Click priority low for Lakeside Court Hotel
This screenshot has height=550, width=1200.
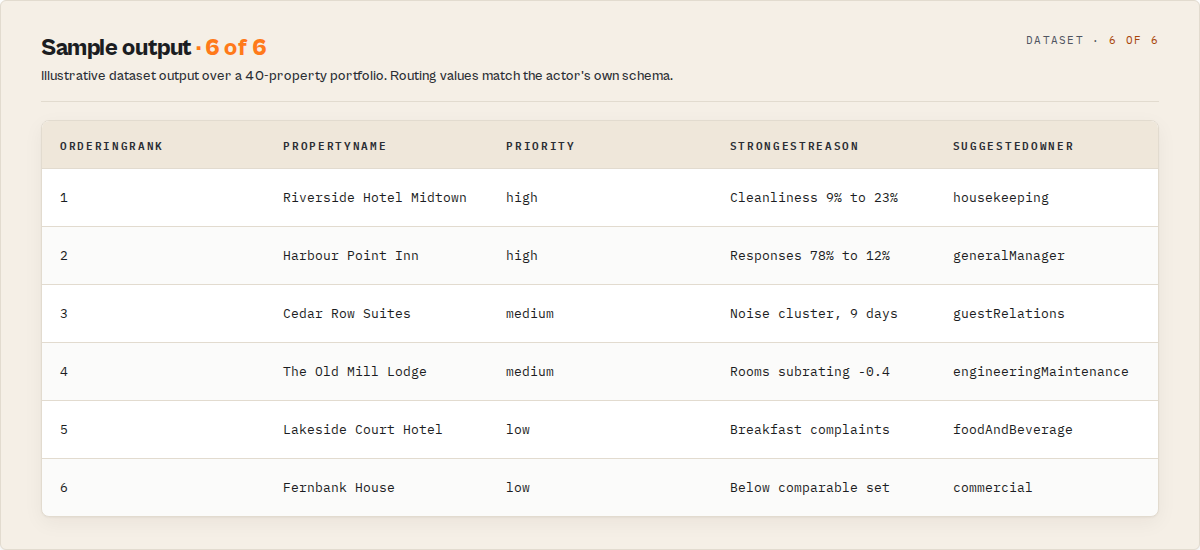pos(518,430)
